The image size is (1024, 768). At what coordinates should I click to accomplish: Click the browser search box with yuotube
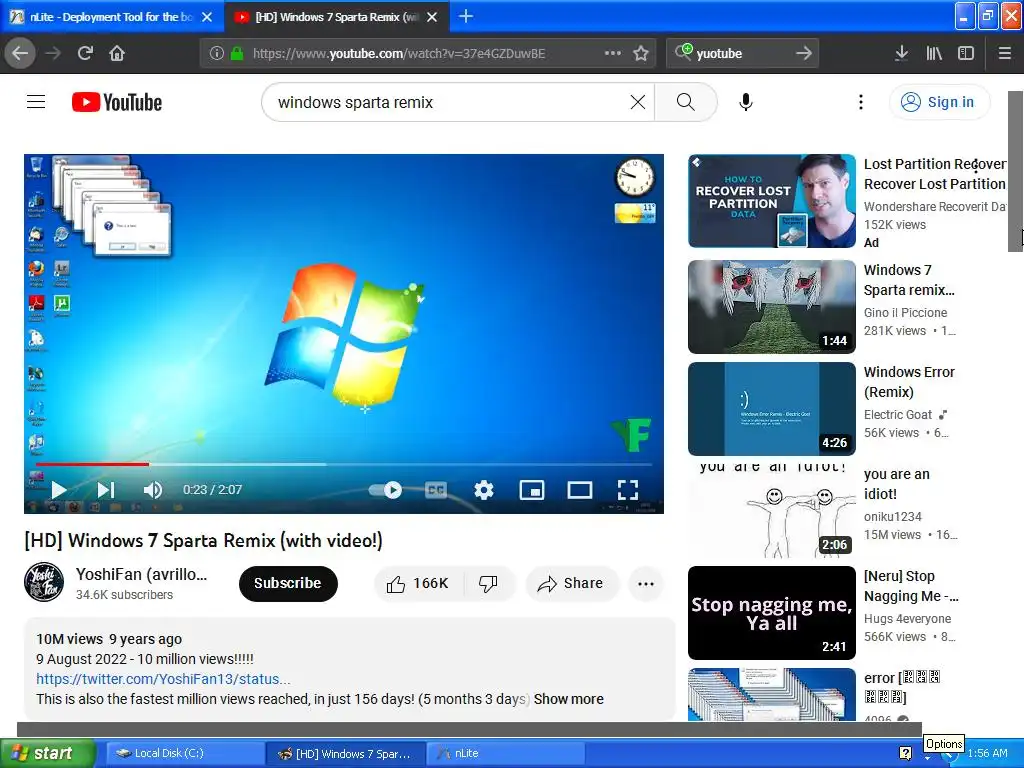pos(741,54)
